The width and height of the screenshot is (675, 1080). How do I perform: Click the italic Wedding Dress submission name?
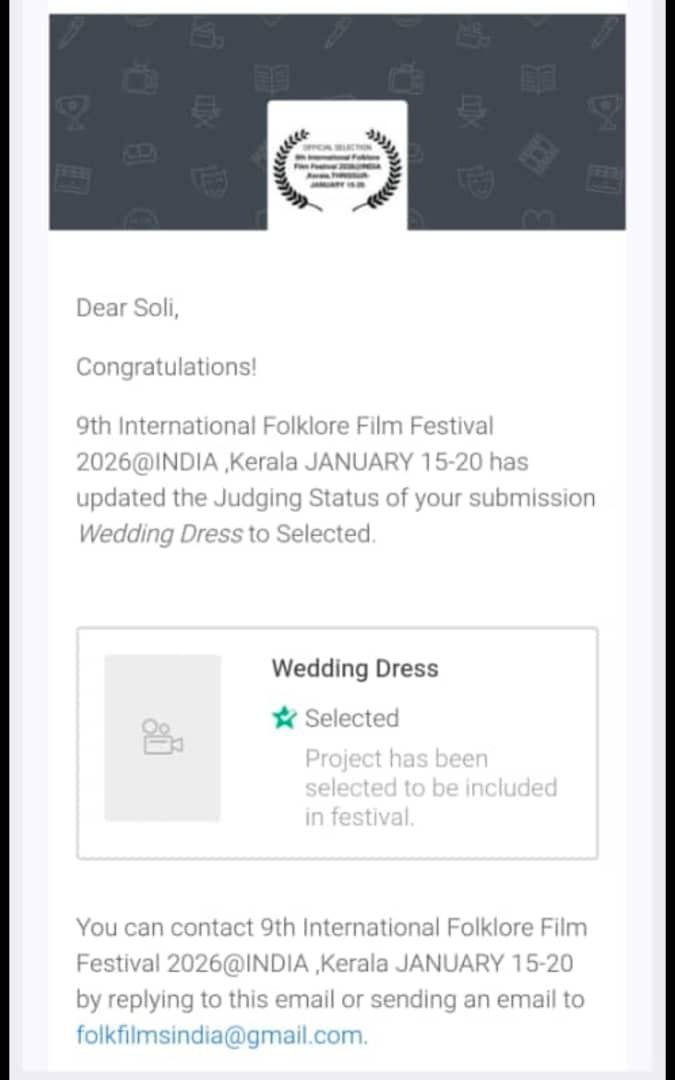(x=160, y=534)
